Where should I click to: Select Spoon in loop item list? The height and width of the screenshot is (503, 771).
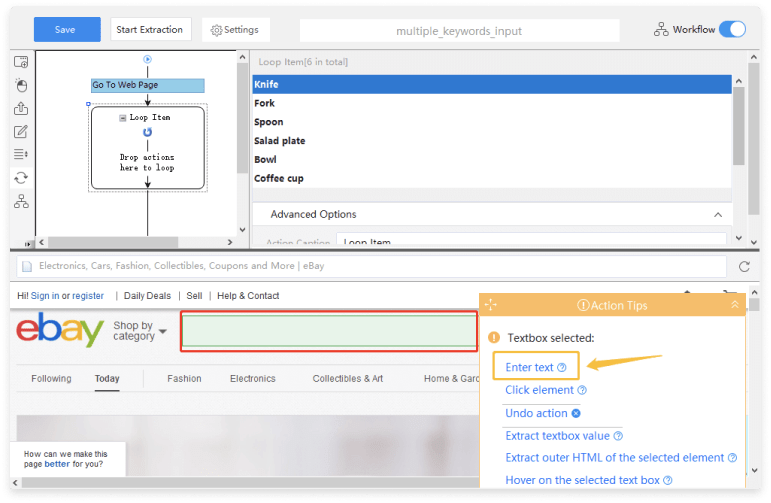click(x=492, y=122)
